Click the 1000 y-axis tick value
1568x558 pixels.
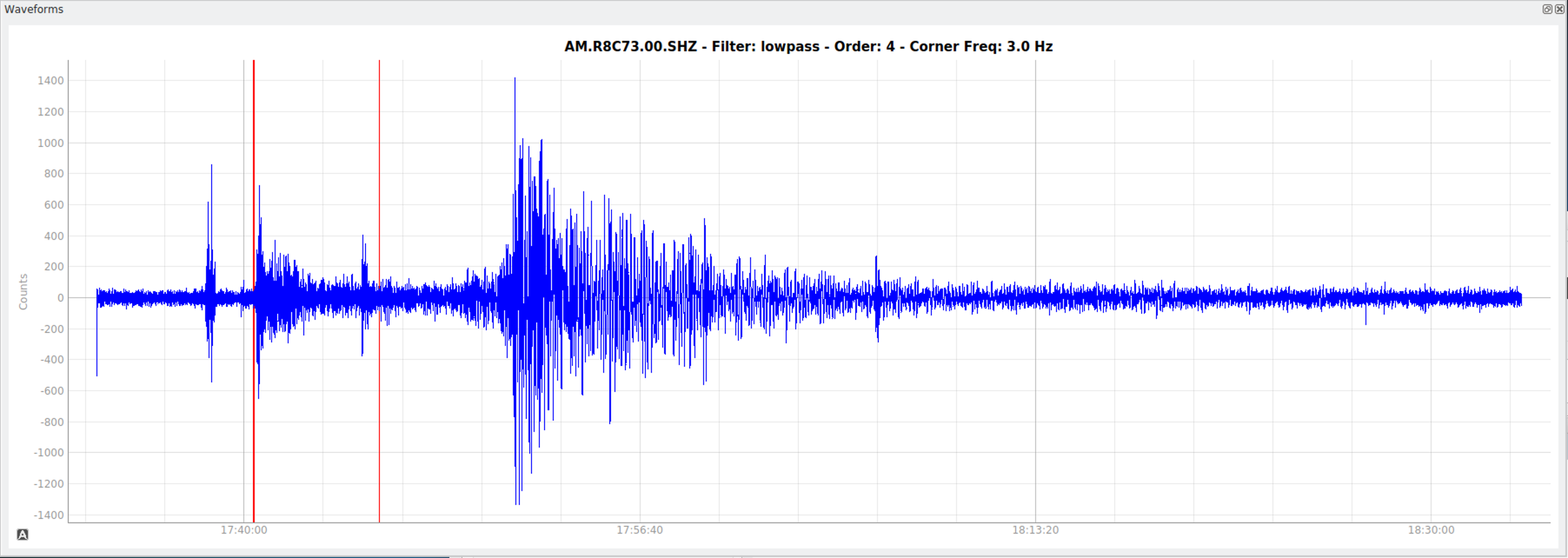50,143
